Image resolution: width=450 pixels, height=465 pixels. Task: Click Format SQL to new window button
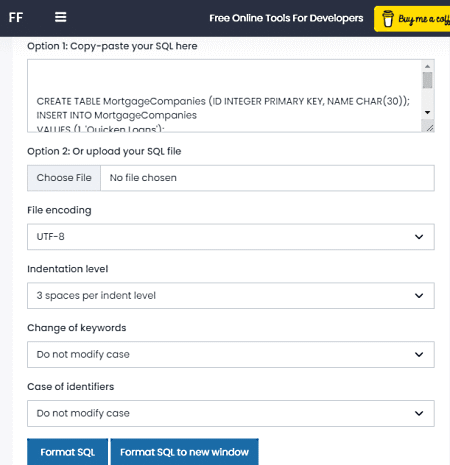coord(184,452)
